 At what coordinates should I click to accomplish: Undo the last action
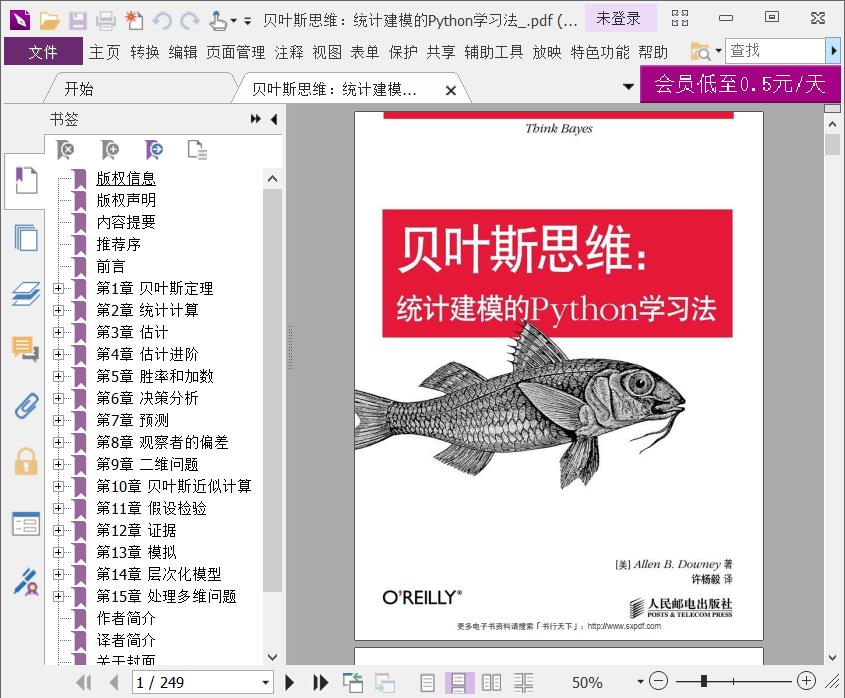162,20
